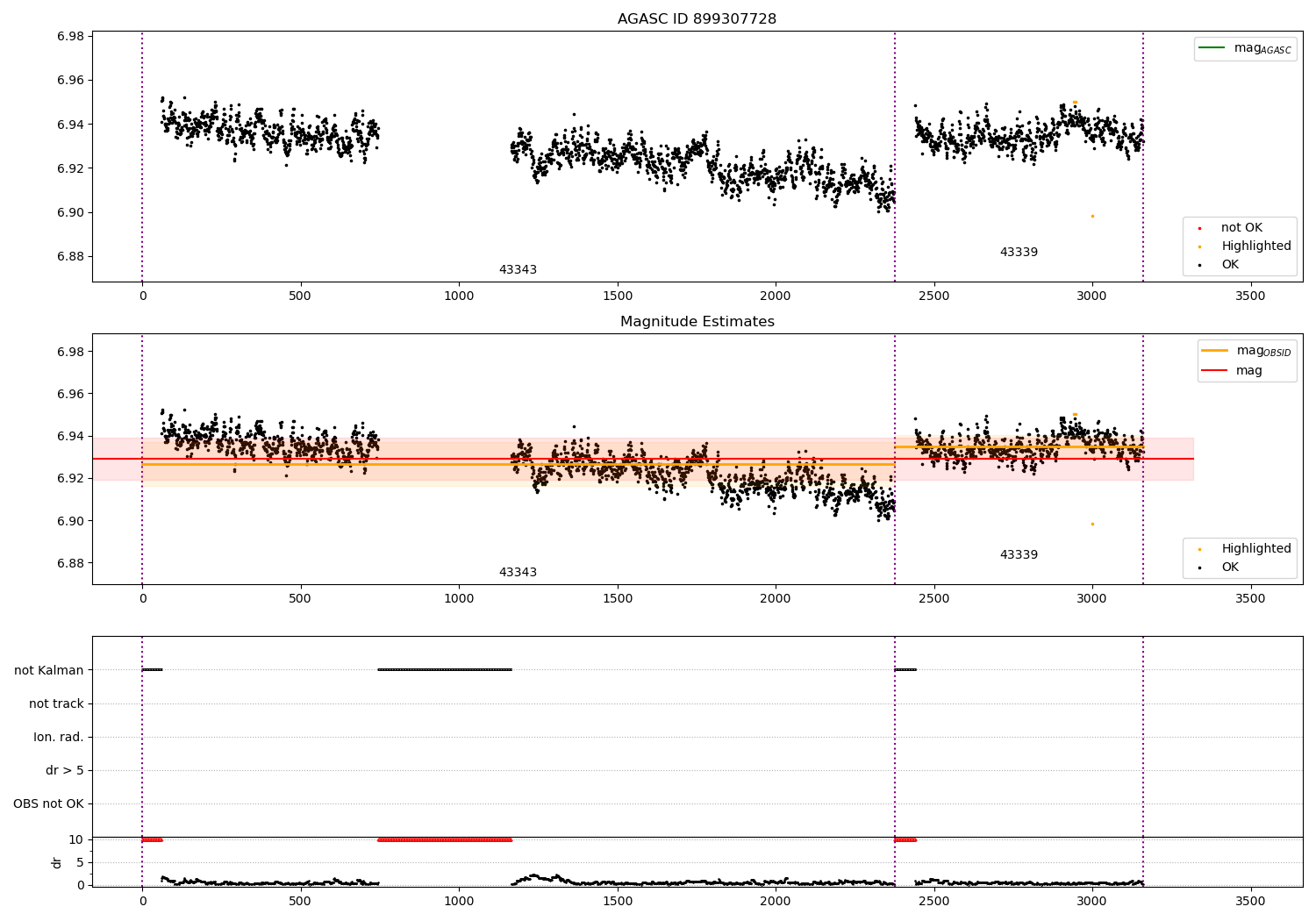The height and width of the screenshot is (921, 1316).
Task: Click the rotated "dr" y-axis label
Action: 57,862
